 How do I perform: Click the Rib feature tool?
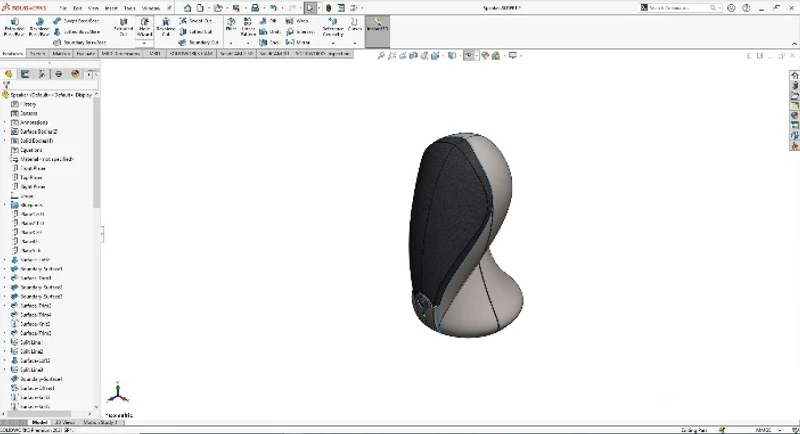pos(268,21)
